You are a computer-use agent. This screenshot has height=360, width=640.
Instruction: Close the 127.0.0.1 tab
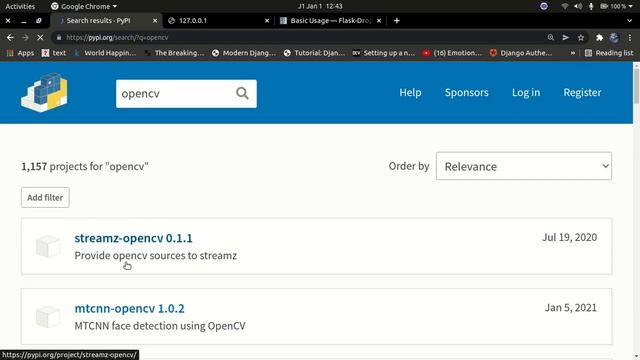267,20
